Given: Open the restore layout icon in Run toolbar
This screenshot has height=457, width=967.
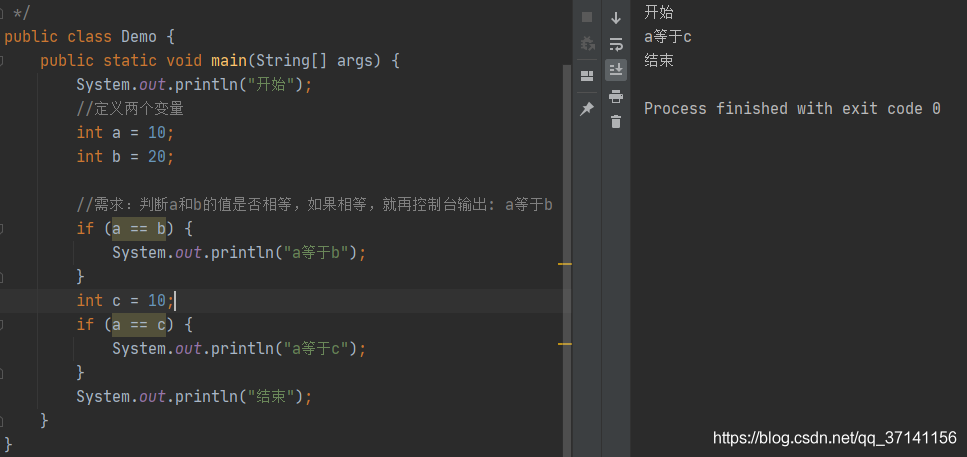Looking at the screenshot, I should [x=587, y=76].
